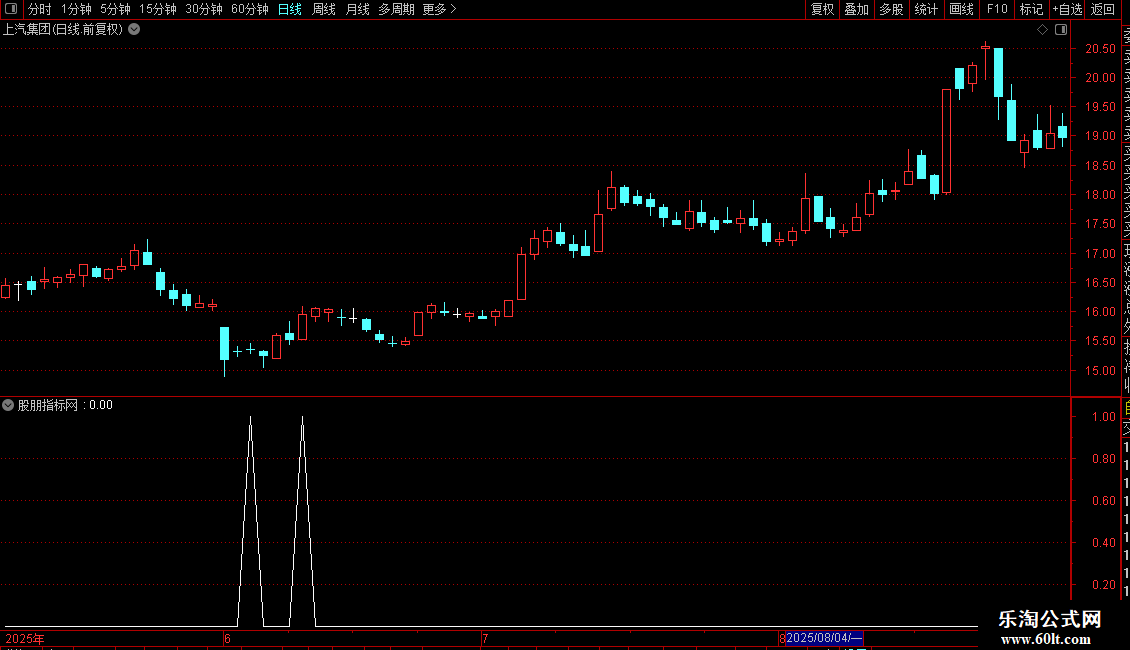The image size is (1130, 650).
Task: Expand the 股朋指标网 indicator dropdown arrow
Action: tap(8, 405)
